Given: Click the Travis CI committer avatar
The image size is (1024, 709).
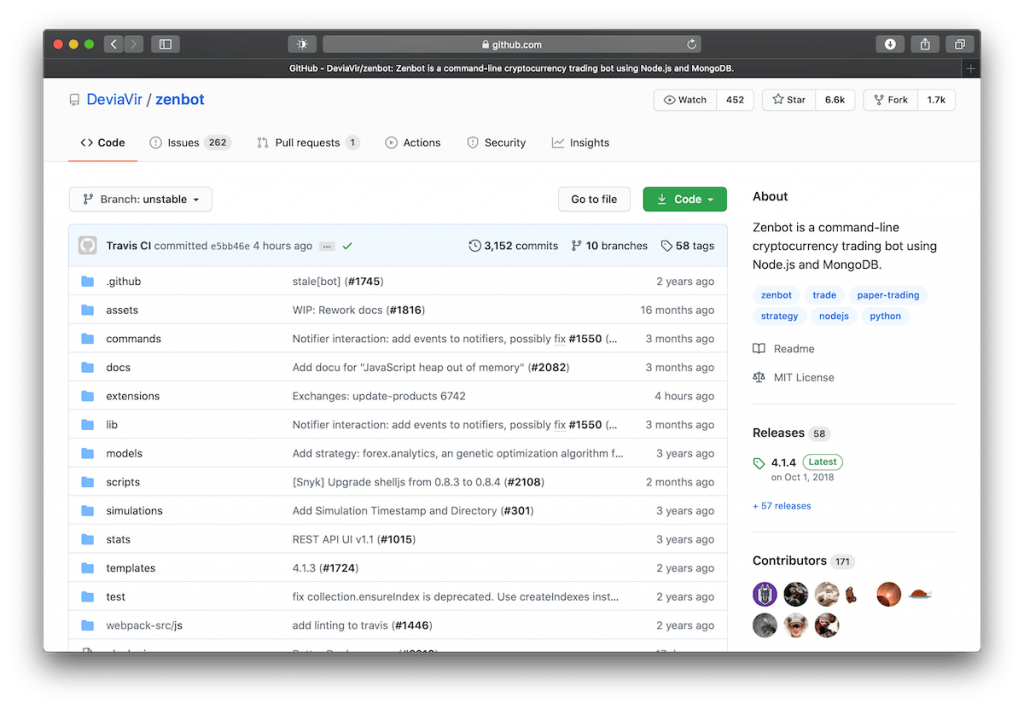Looking at the screenshot, I should (x=88, y=245).
